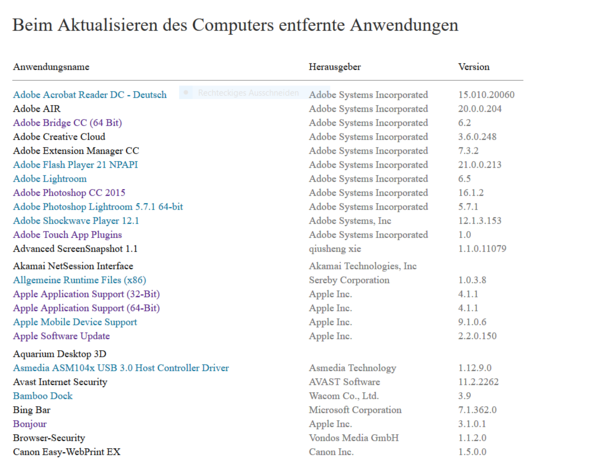Viewport: 590px width, 464px height.
Task: Click publisher Microsoft Corporation
Action: pos(355,410)
